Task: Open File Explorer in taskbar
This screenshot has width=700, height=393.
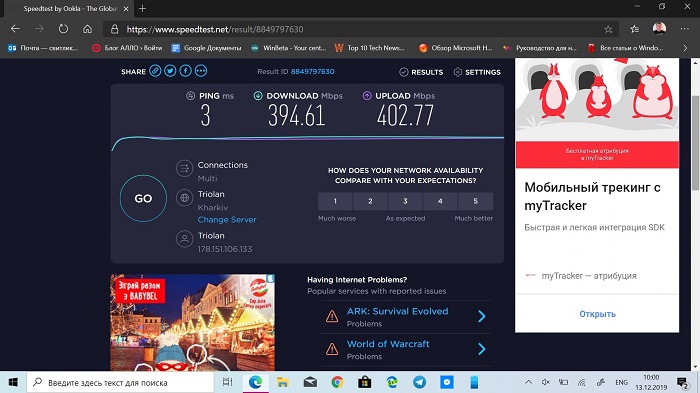Action: pyautogui.click(x=283, y=382)
